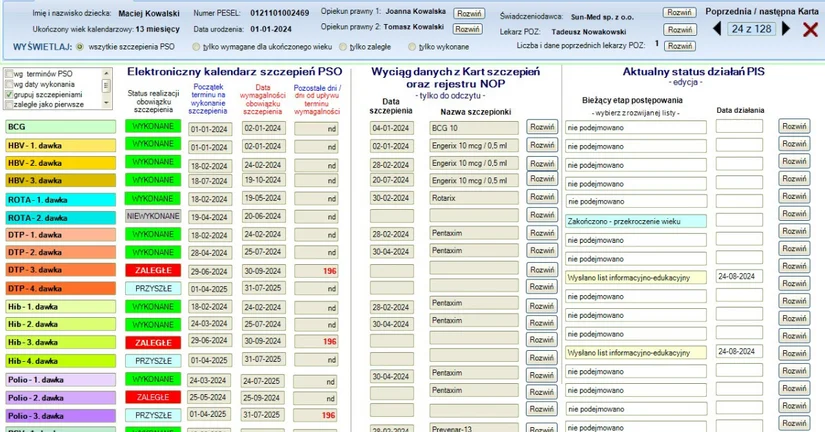The height and width of the screenshot is (432, 825).
Task: Expand Lekarz POZ Tadeusz Nowakowski details
Action: point(680,29)
